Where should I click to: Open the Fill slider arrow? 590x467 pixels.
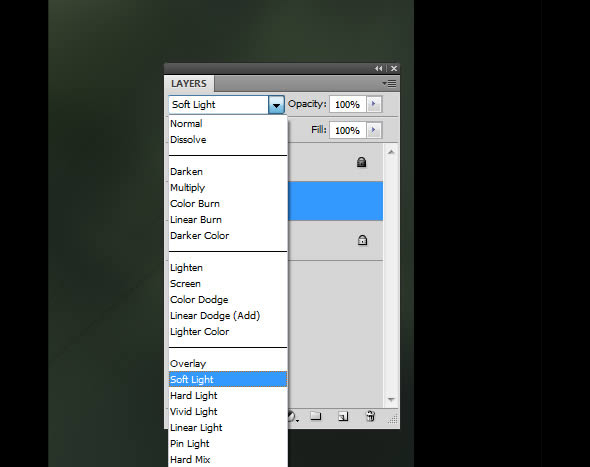coord(374,130)
